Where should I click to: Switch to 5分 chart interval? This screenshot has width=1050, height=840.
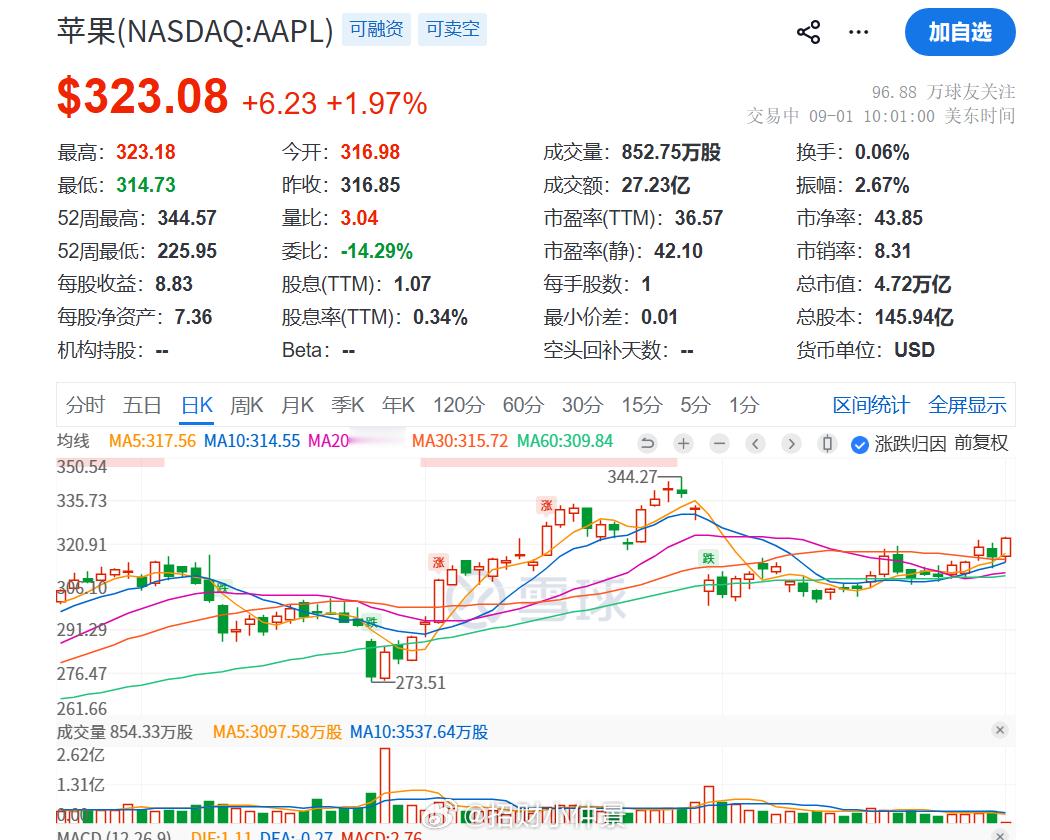click(x=696, y=405)
